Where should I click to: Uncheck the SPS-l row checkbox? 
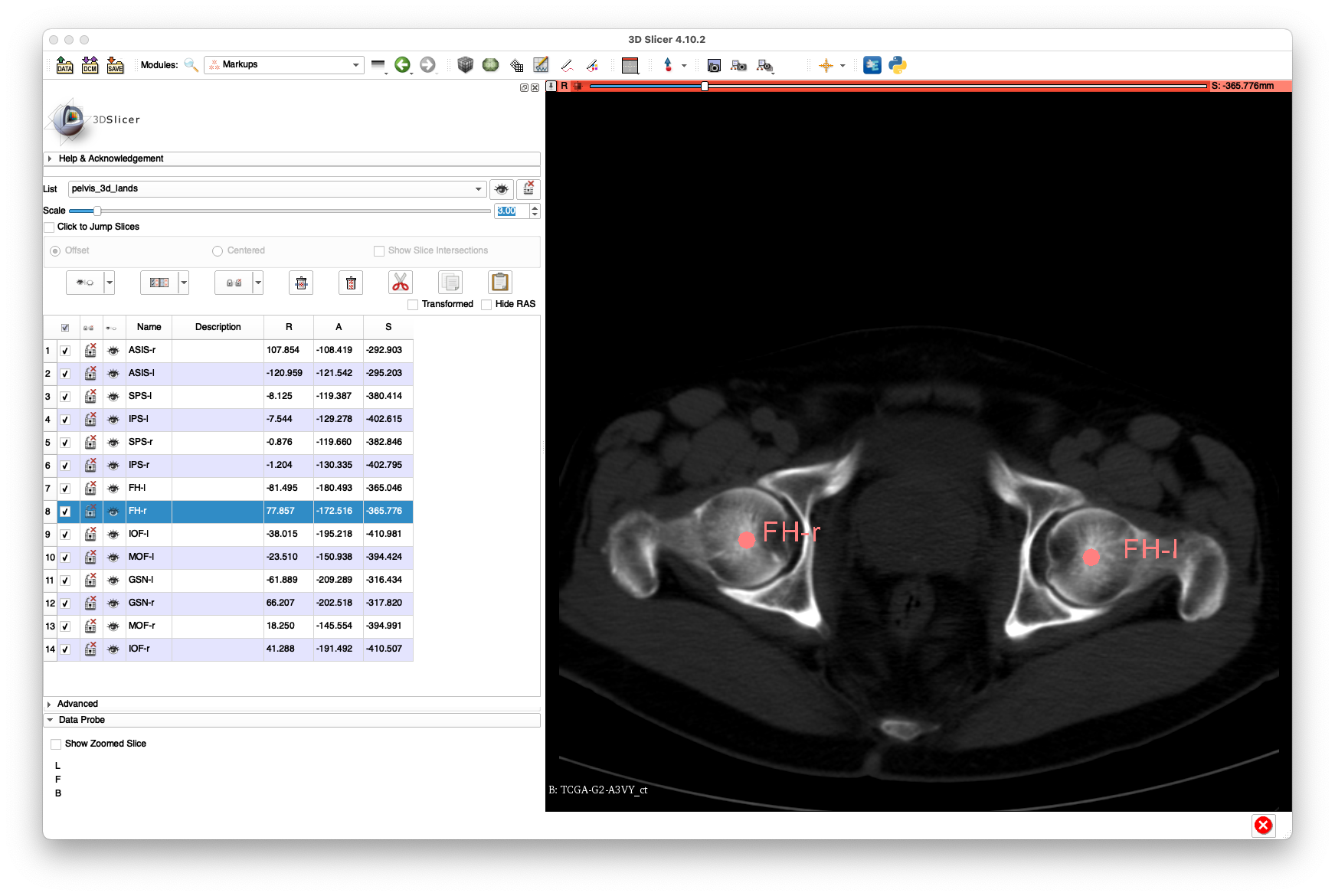(x=65, y=397)
